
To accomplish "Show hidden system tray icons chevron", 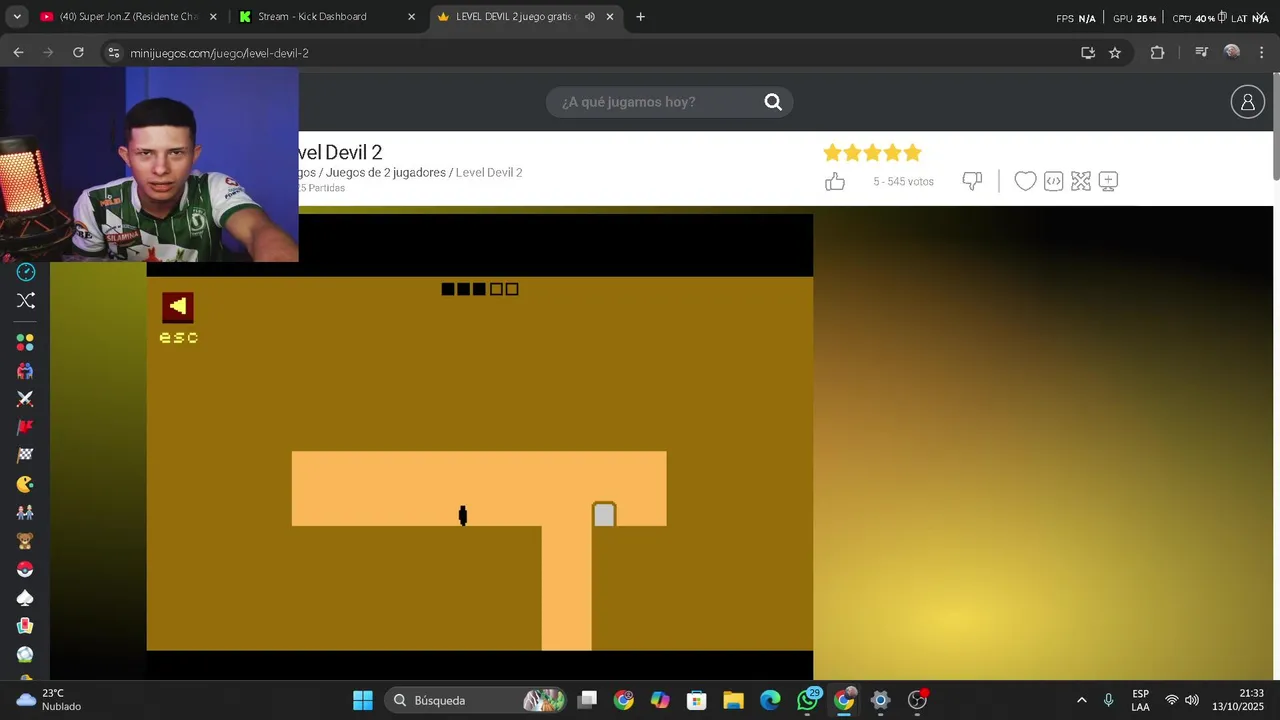I will [1081, 700].
